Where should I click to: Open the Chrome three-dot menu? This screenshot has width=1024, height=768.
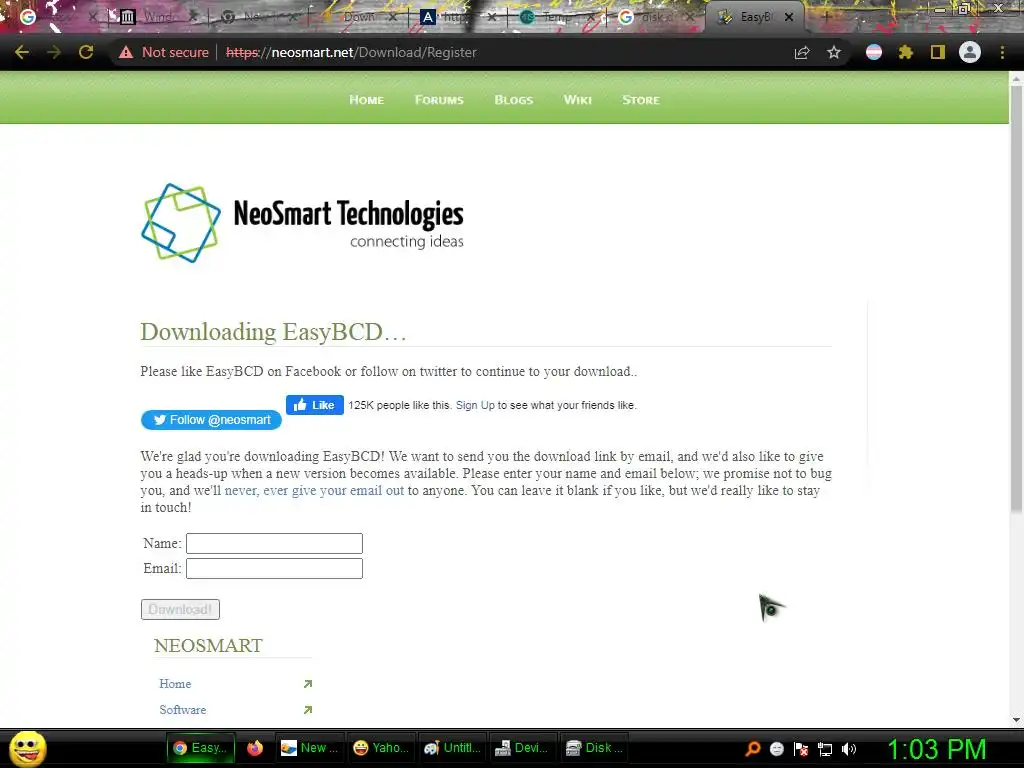(1002, 52)
